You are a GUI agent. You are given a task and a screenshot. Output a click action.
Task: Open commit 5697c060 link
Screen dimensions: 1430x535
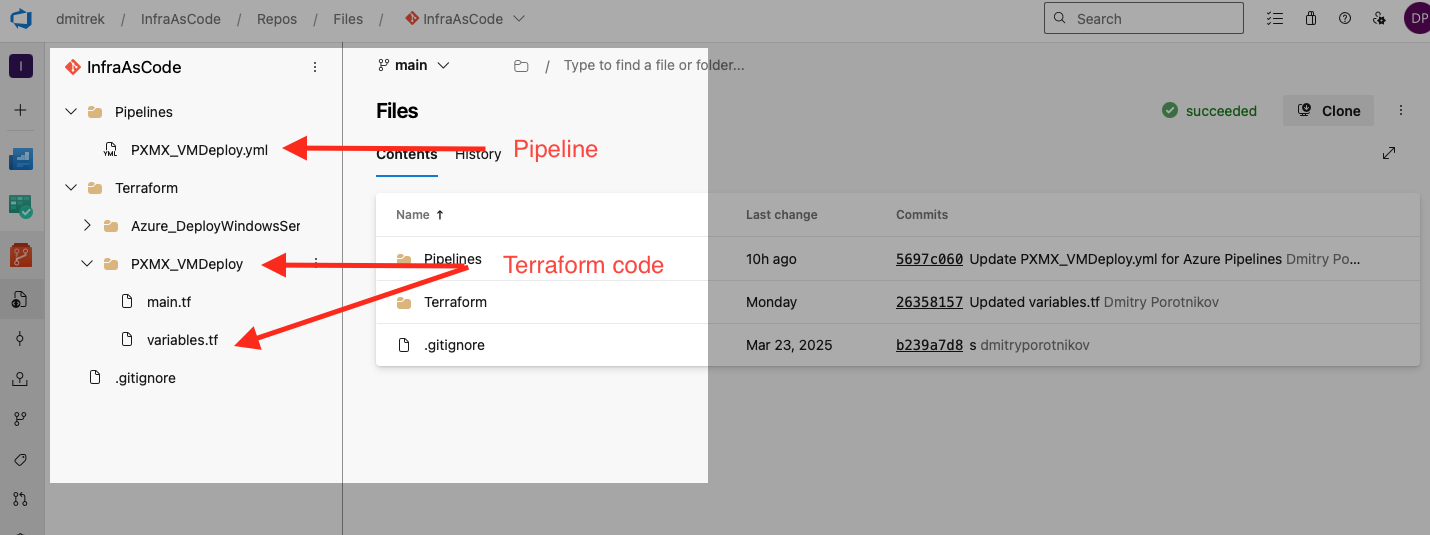point(929,259)
